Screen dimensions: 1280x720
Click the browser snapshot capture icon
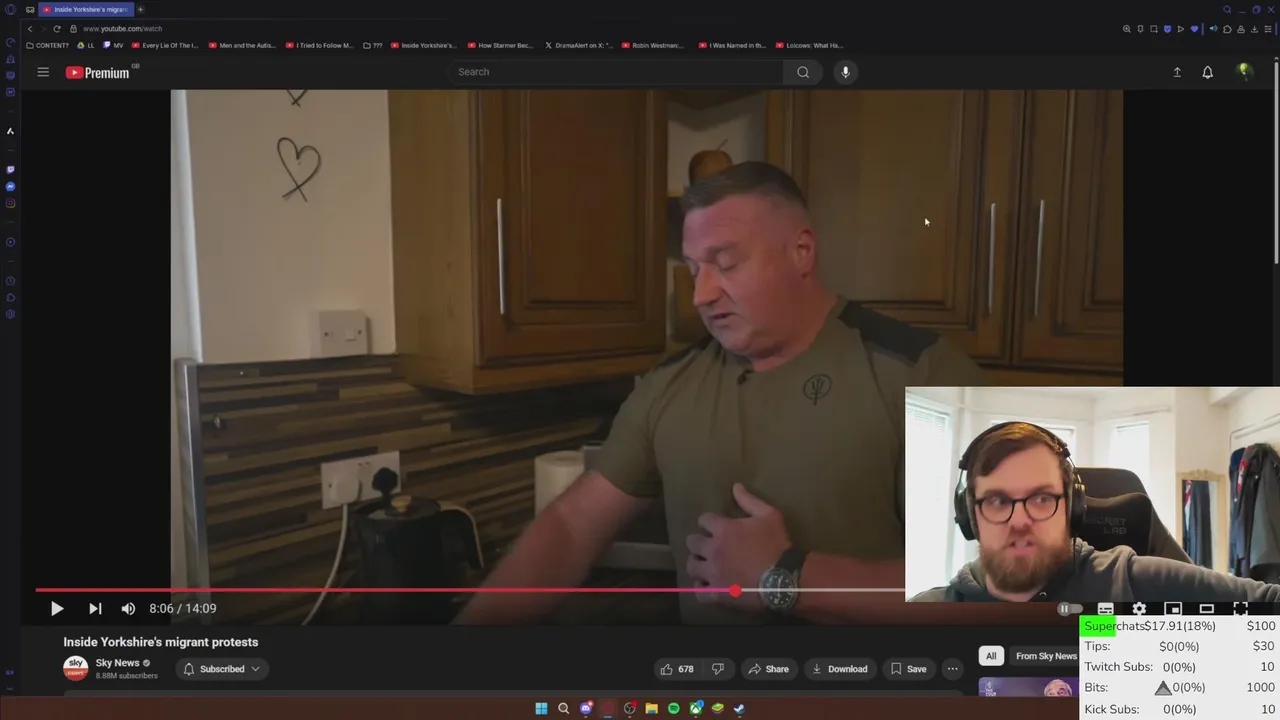coord(1154,29)
